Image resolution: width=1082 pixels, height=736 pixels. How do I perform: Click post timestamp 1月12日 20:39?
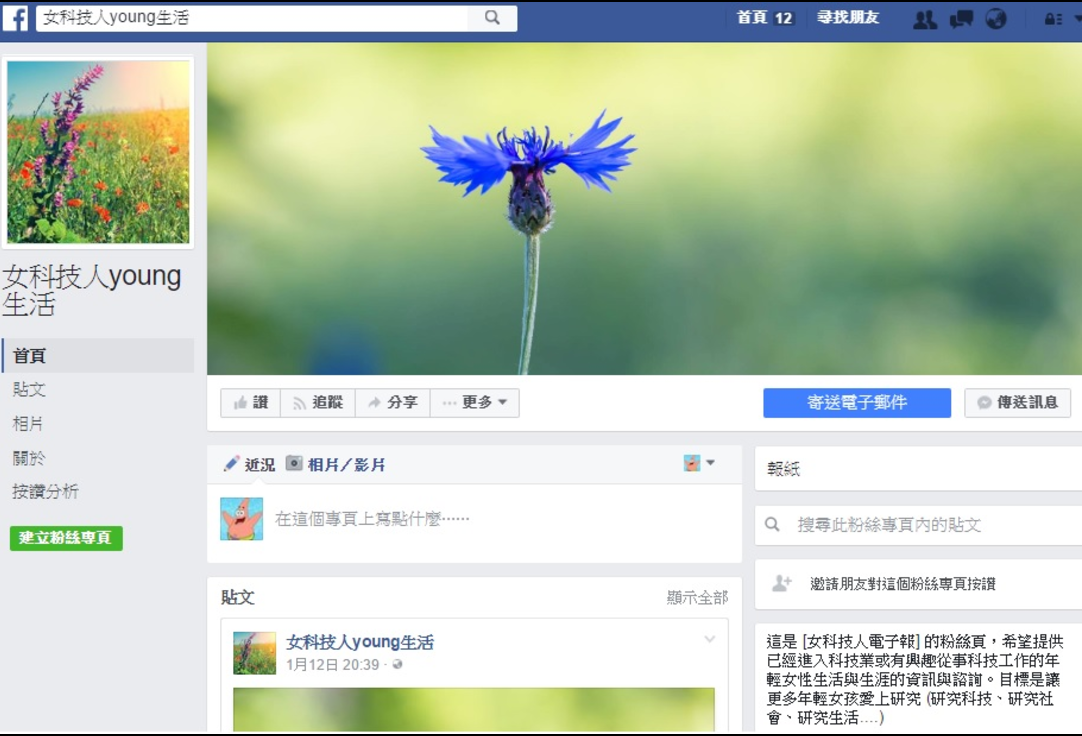(333, 665)
